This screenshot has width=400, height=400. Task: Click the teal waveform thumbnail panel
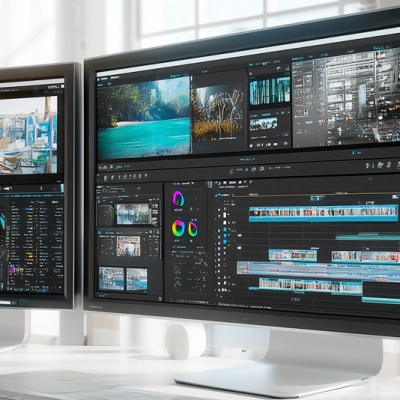[x=270, y=90]
